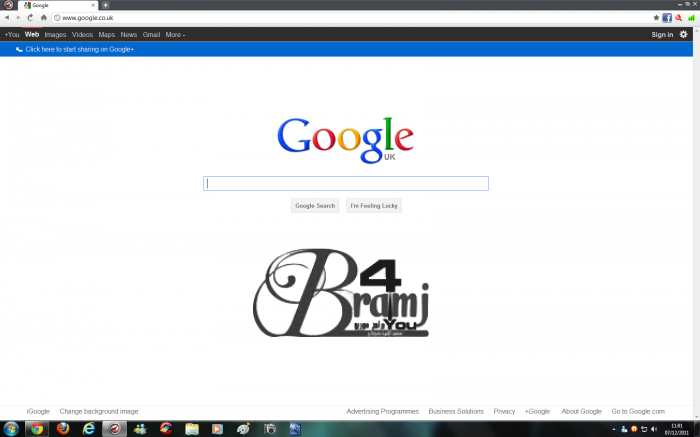Open a new browser tab
The image size is (700, 437).
point(106,5)
